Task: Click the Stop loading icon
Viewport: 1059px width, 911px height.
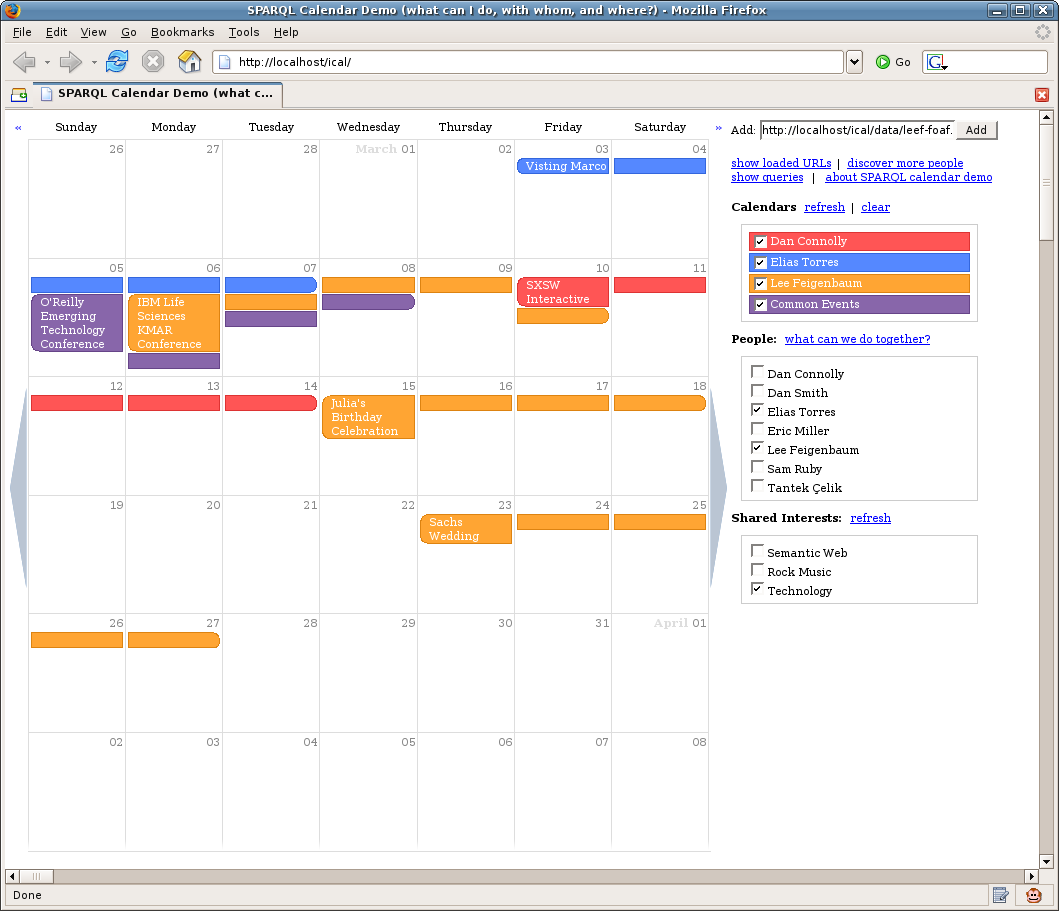Action: pos(153,62)
